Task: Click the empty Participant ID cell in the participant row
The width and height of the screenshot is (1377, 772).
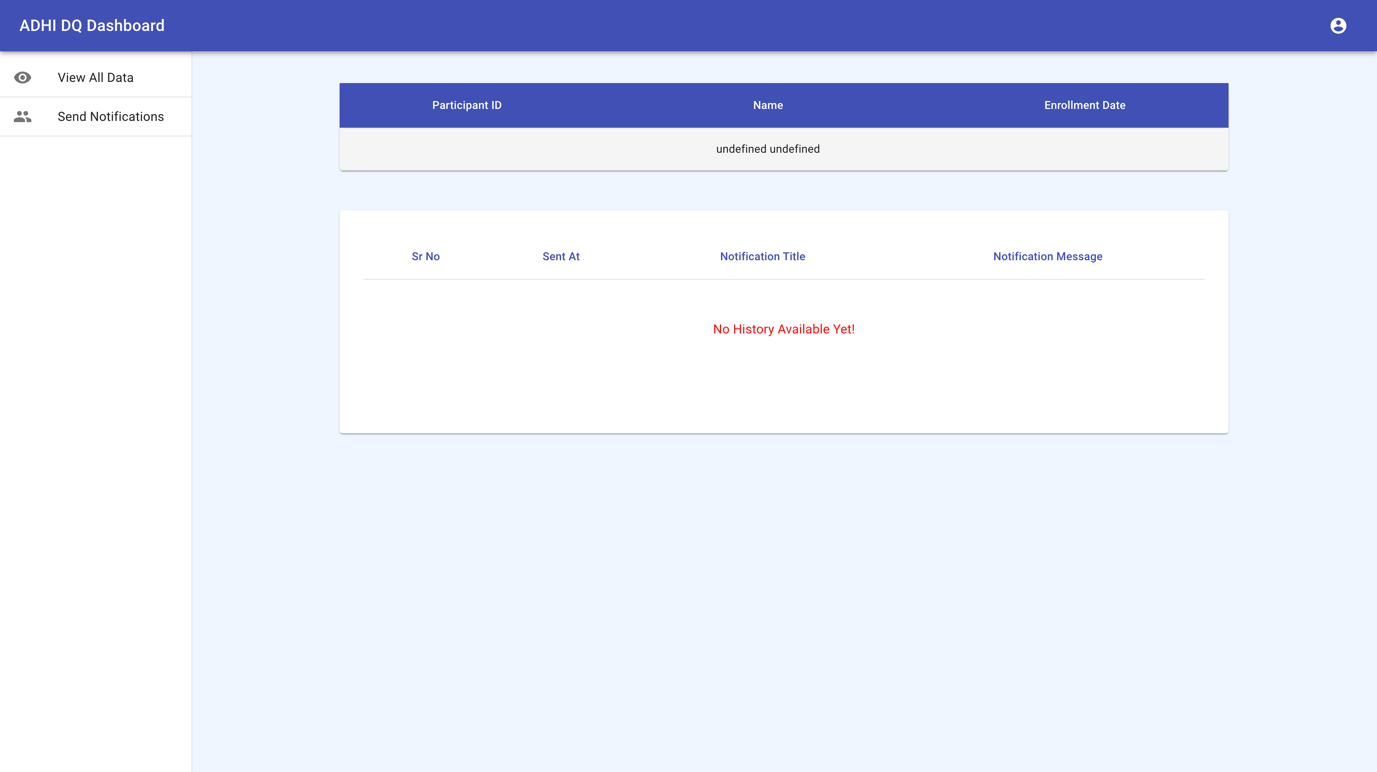Action: coord(467,149)
